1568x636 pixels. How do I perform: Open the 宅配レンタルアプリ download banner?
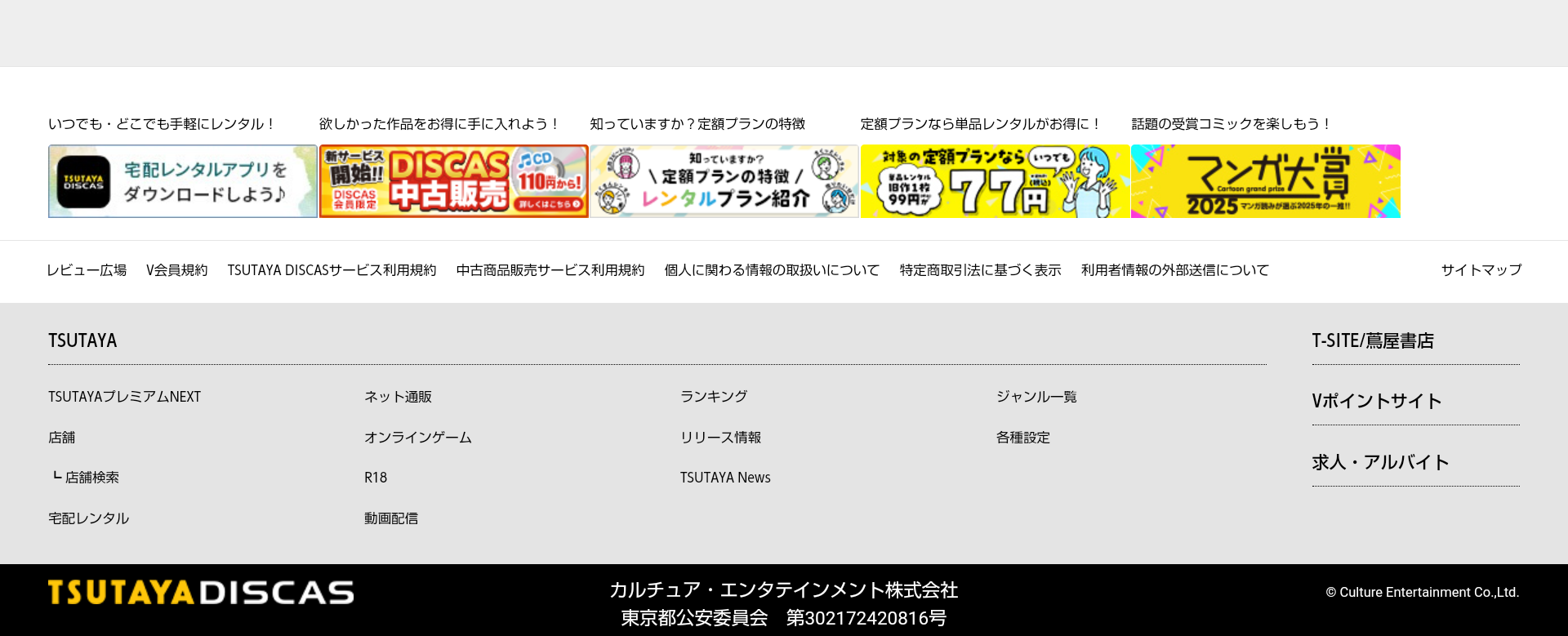183,181
